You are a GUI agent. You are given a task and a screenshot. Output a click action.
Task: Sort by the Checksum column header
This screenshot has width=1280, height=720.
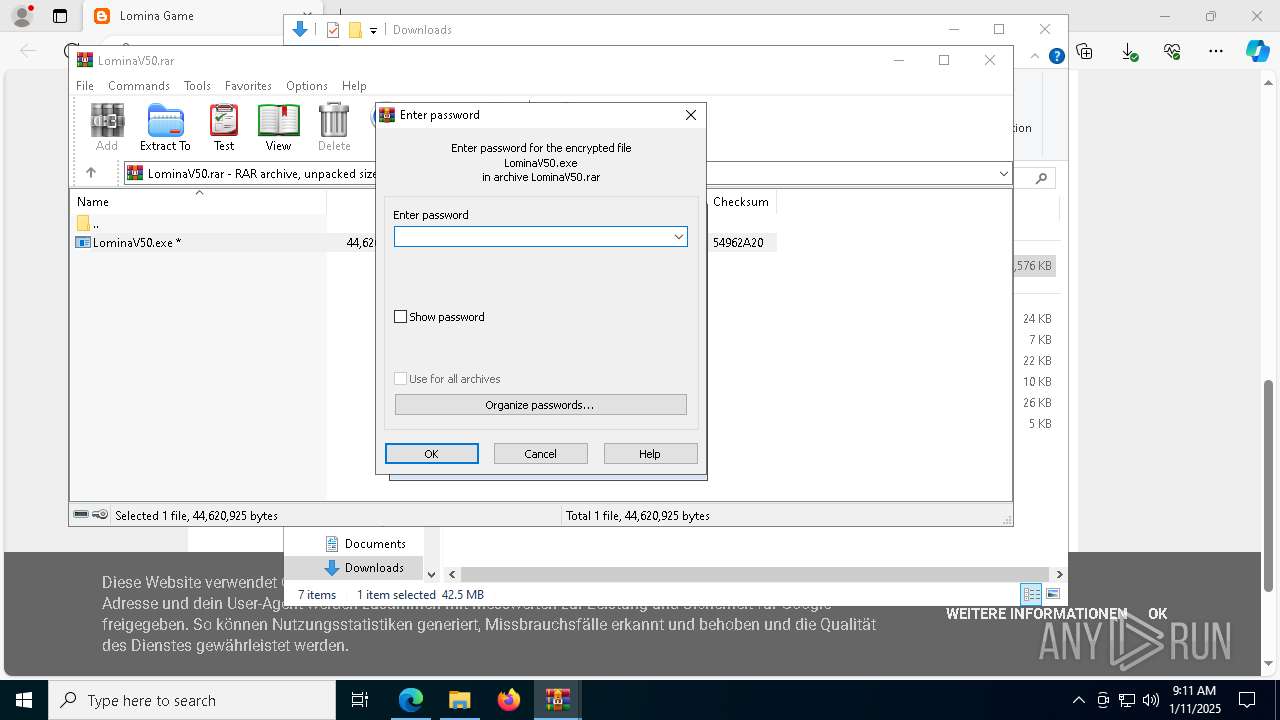(741, 202)
